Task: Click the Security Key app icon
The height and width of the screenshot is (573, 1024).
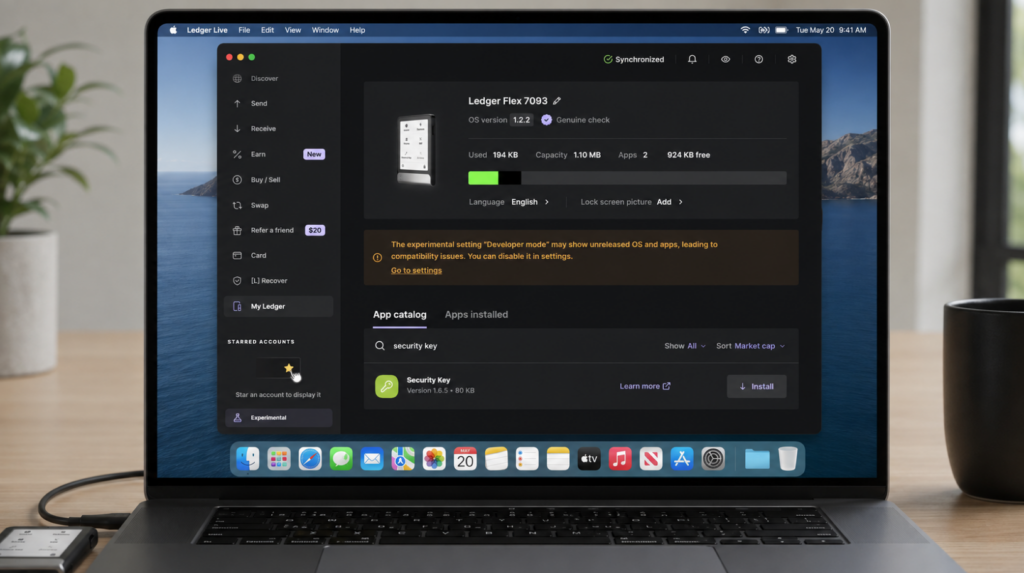Action: [x=387, y=386]
